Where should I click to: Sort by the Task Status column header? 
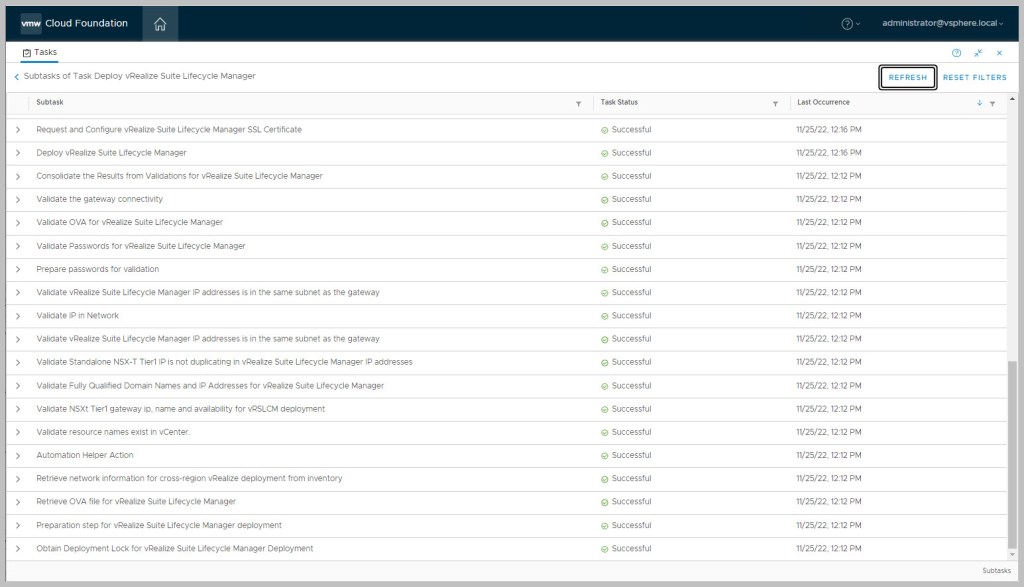pos(619,102)
